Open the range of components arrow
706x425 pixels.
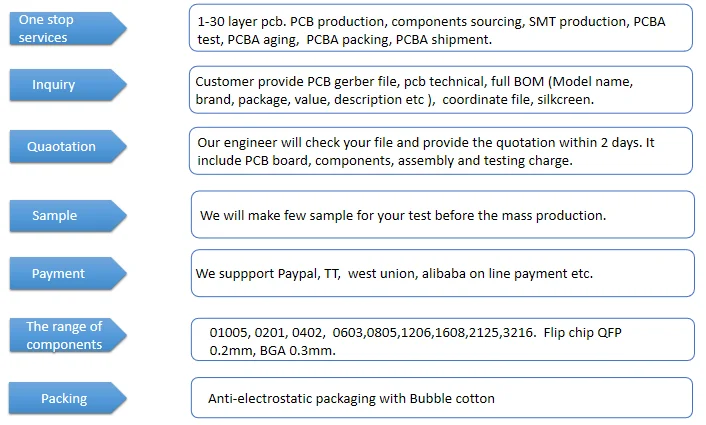point(65,335)
